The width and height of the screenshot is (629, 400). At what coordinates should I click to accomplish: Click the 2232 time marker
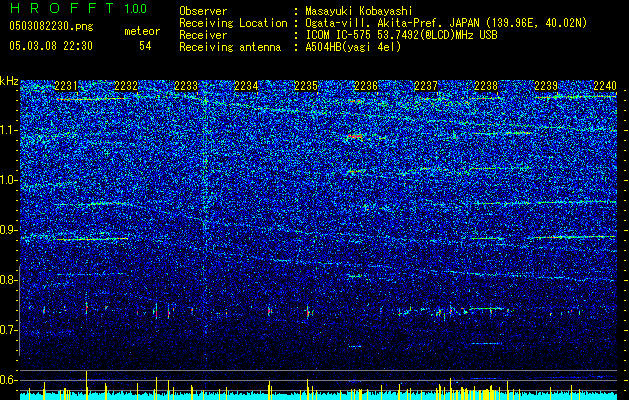click(x=126, y=86)
